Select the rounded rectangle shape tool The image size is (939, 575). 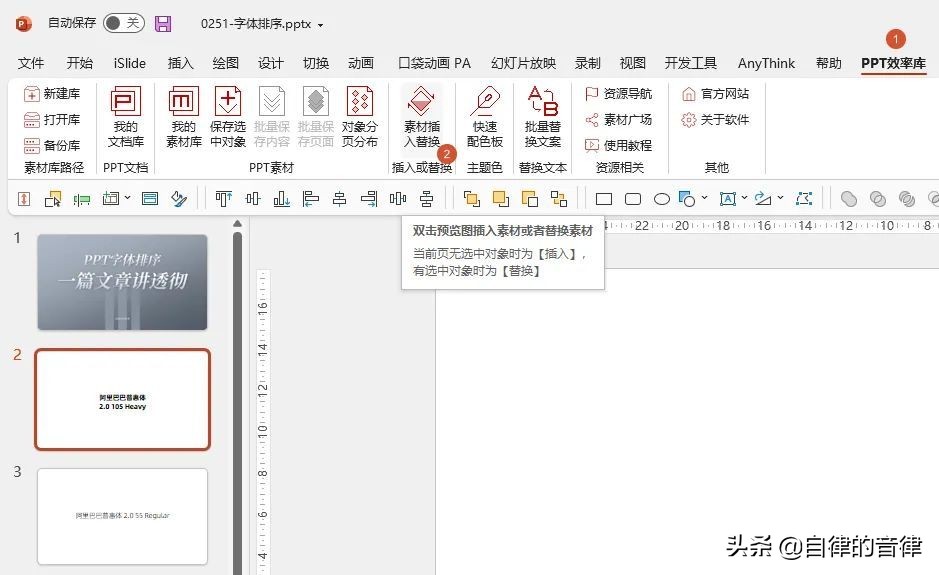(633, 198)
